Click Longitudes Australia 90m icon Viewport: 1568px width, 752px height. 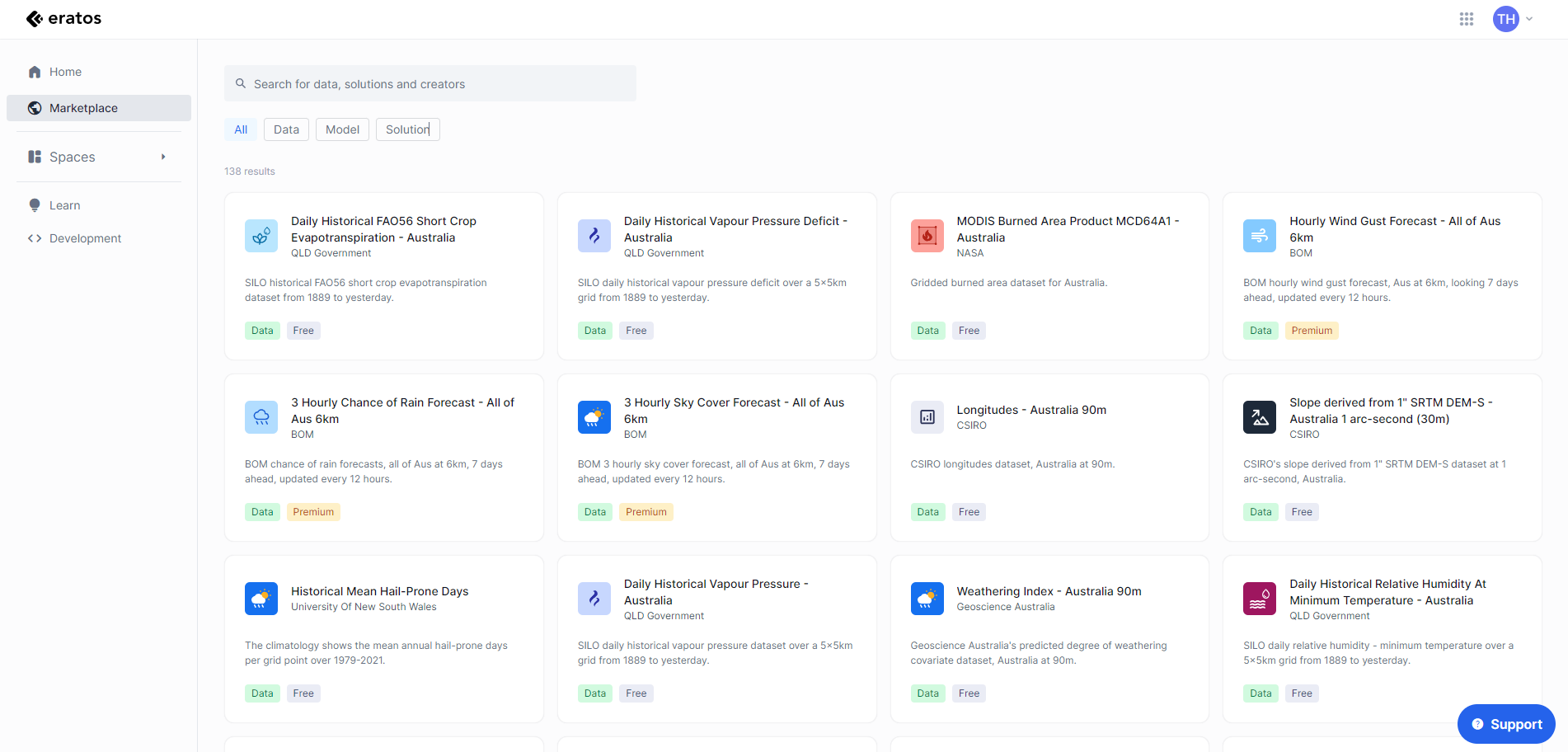tap(927, 417)
